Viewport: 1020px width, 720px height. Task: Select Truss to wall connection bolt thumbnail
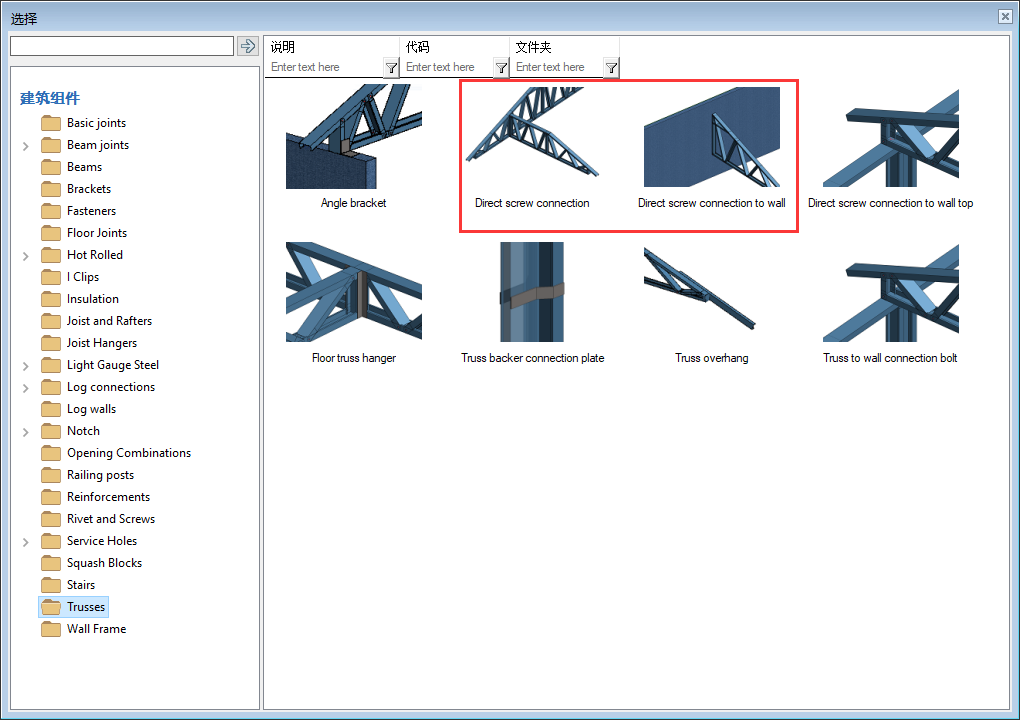tap(891, 293)
